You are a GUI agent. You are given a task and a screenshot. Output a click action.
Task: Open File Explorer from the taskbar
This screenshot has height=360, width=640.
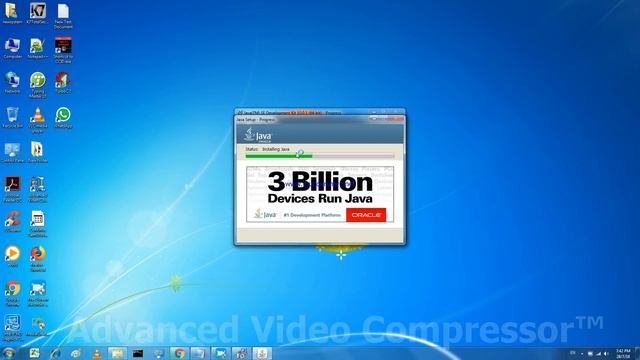117,353
